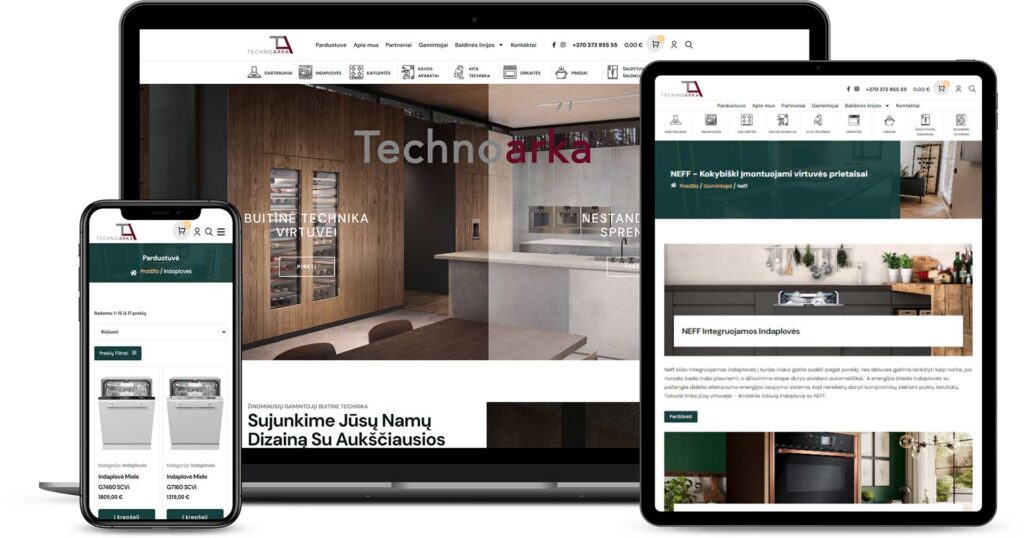The height and width of the screenshot is (538, 1024).
Task: Select fridge category icon on tablet
Action: [x=925, y=120]
